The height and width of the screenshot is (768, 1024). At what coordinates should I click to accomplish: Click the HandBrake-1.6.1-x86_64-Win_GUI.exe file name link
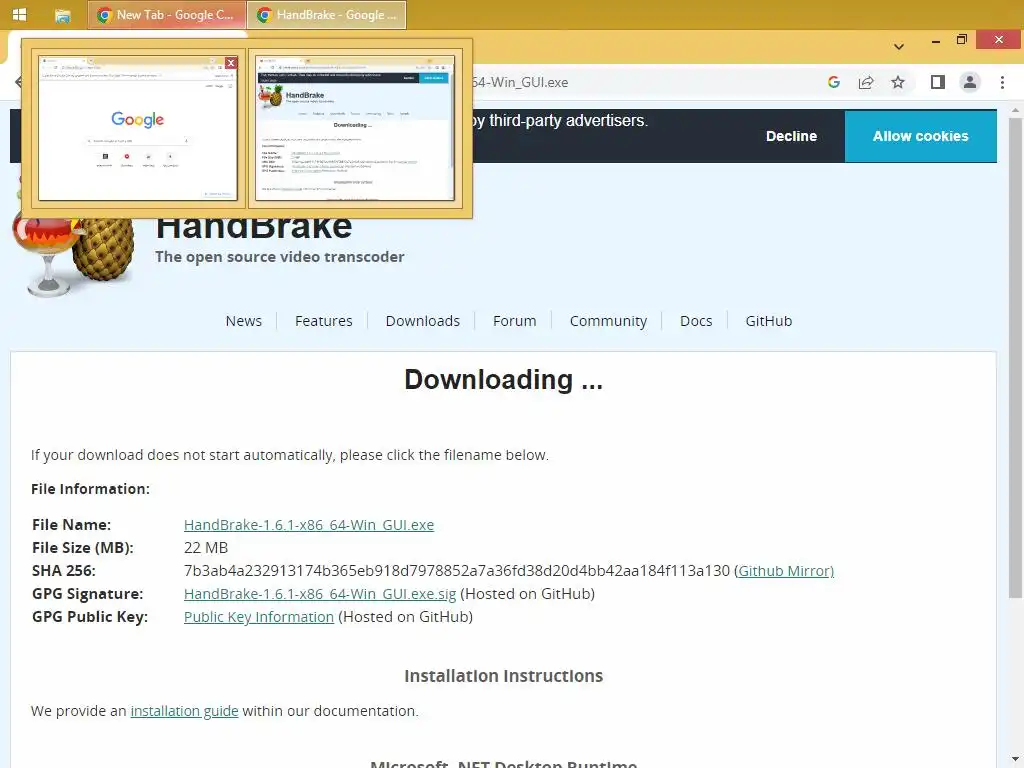coord(309,525)
